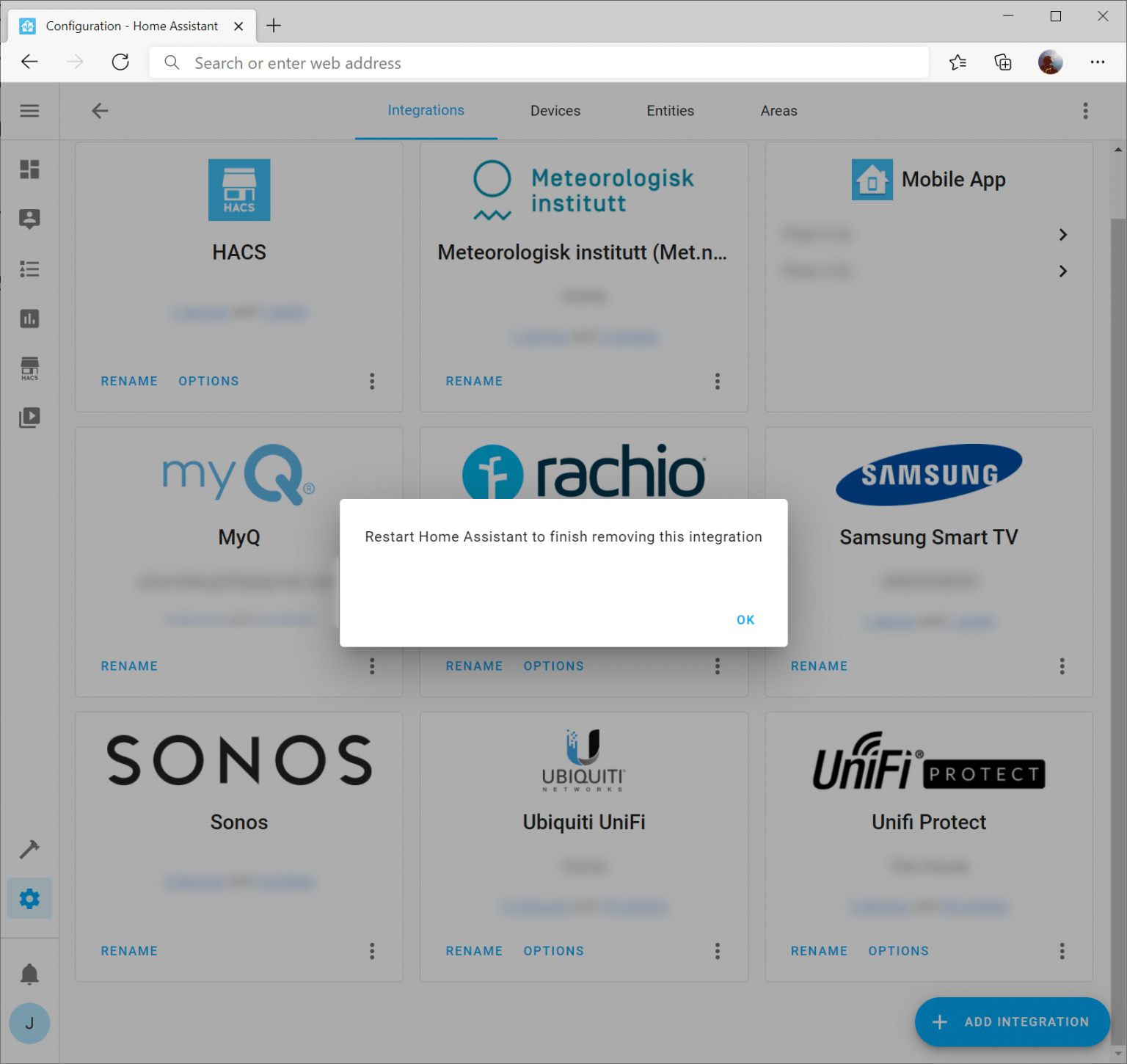Click the browser address bar
This screenshot has width=1127, height=1064.
514,62
